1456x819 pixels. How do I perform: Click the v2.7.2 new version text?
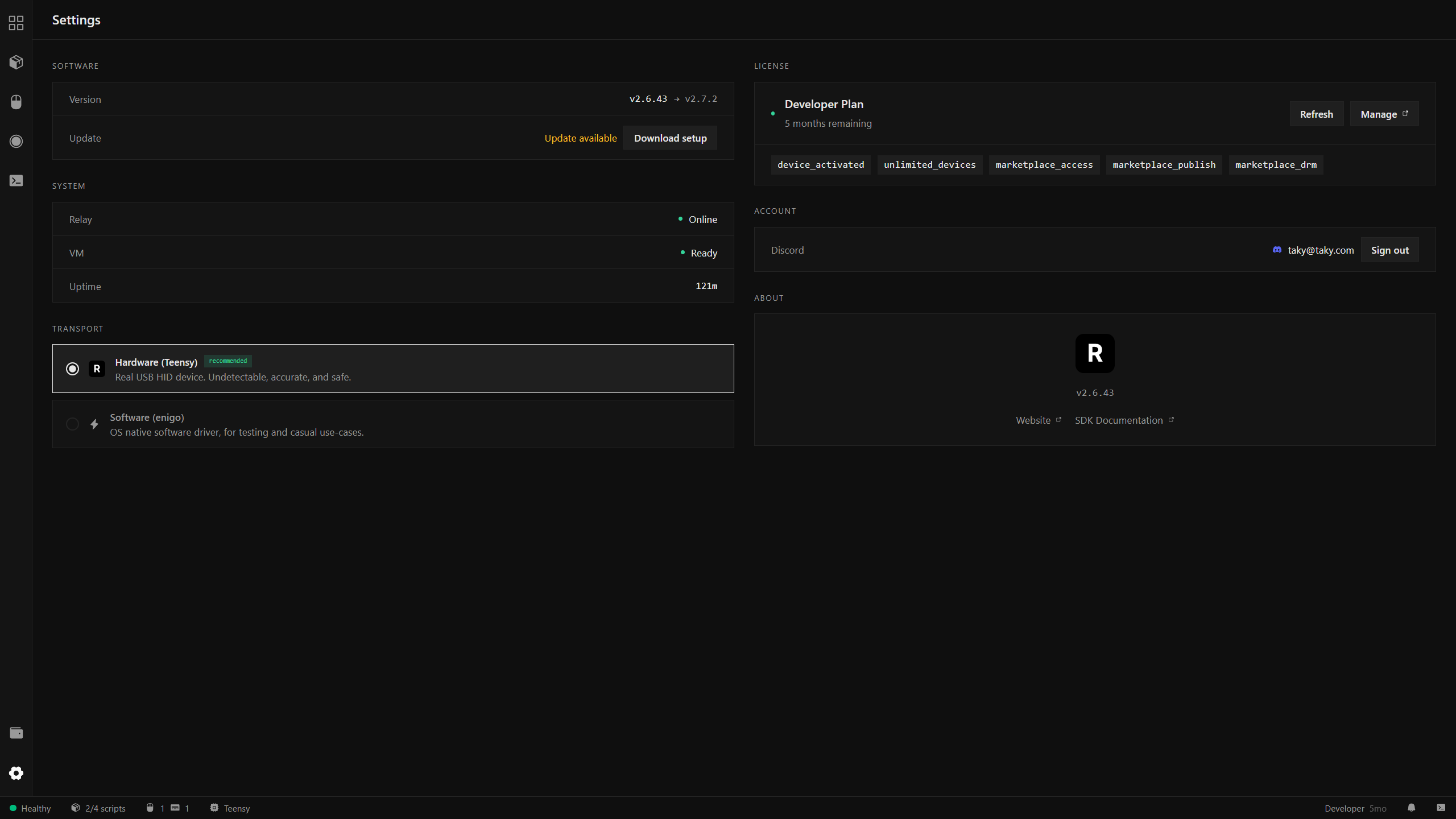point(701,99)
